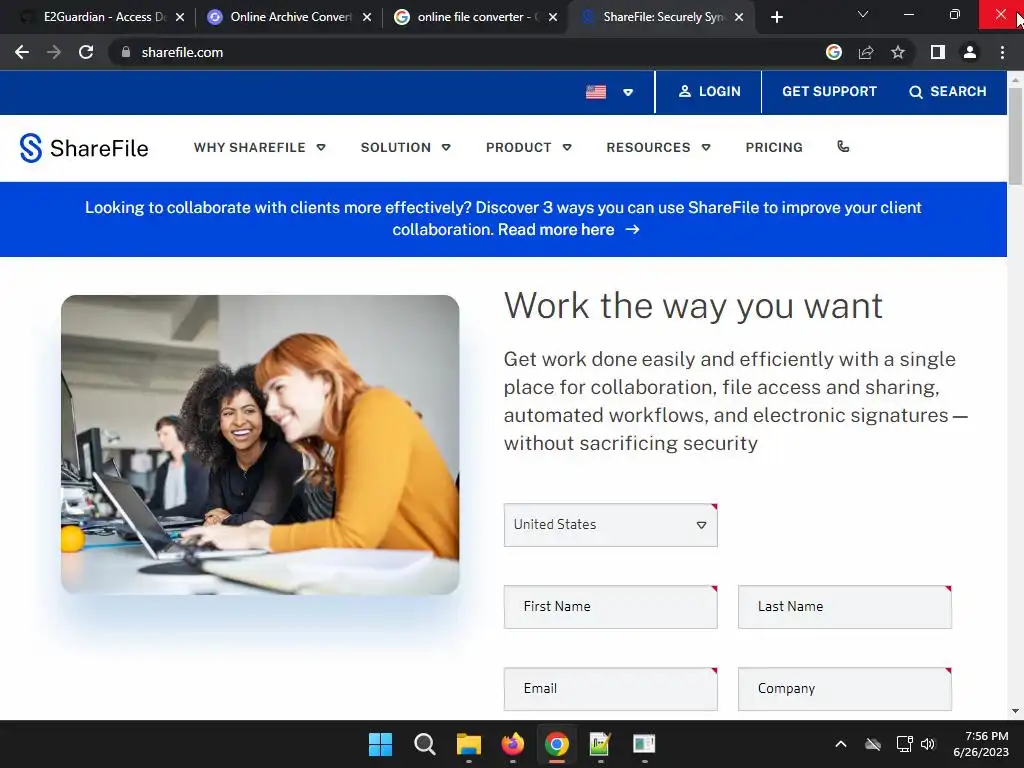Click the ShareFile logo
Viewport: 1024px width, 768px height.
[84, 148]
